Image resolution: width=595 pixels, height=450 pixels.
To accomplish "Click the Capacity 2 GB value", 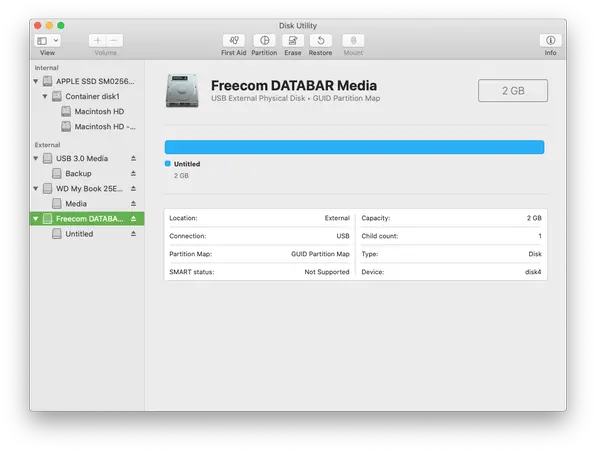I will tap(534, 218).
